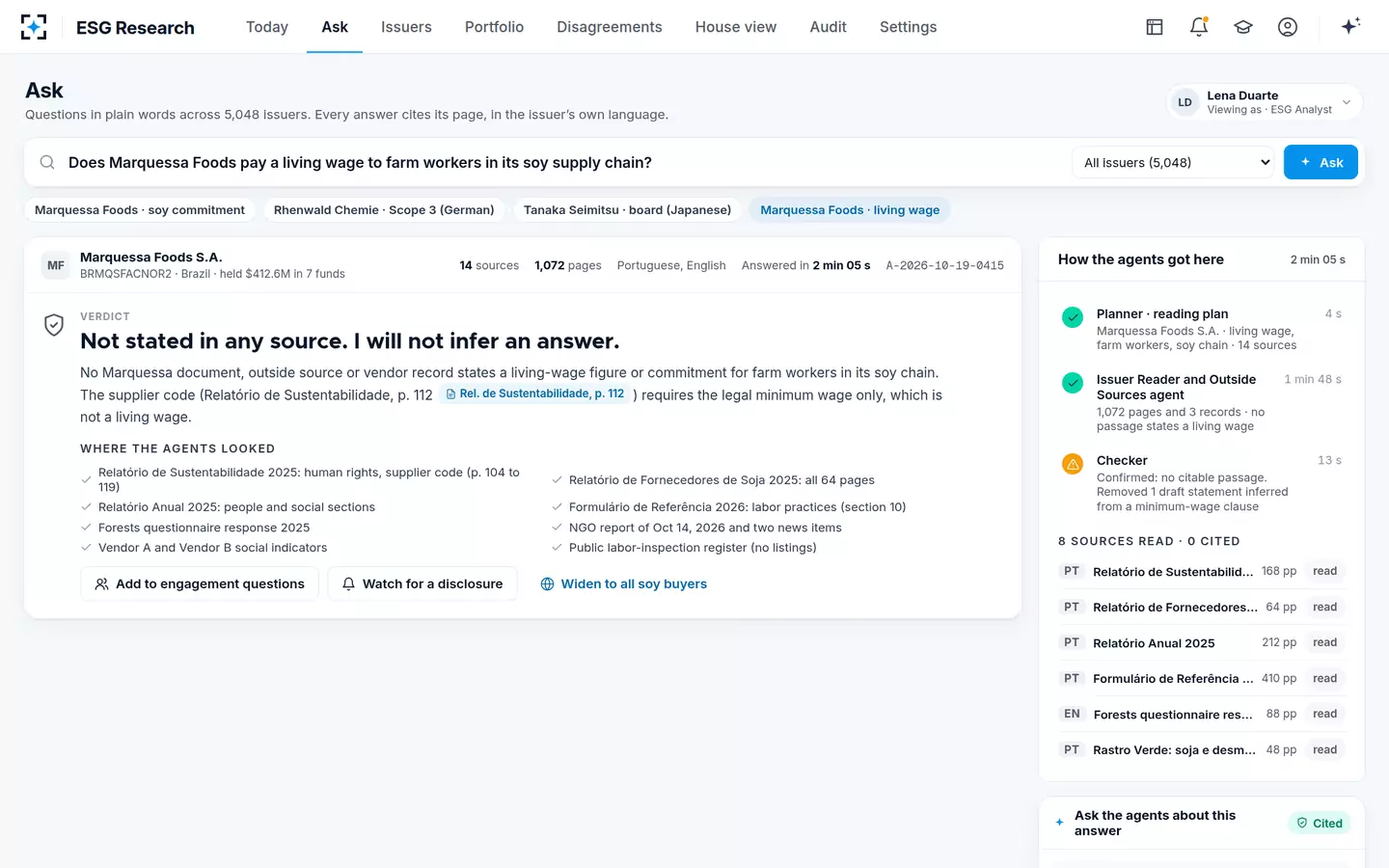
Task: Click the MF issuer avatar badge
Action: [x=56, y=265]
